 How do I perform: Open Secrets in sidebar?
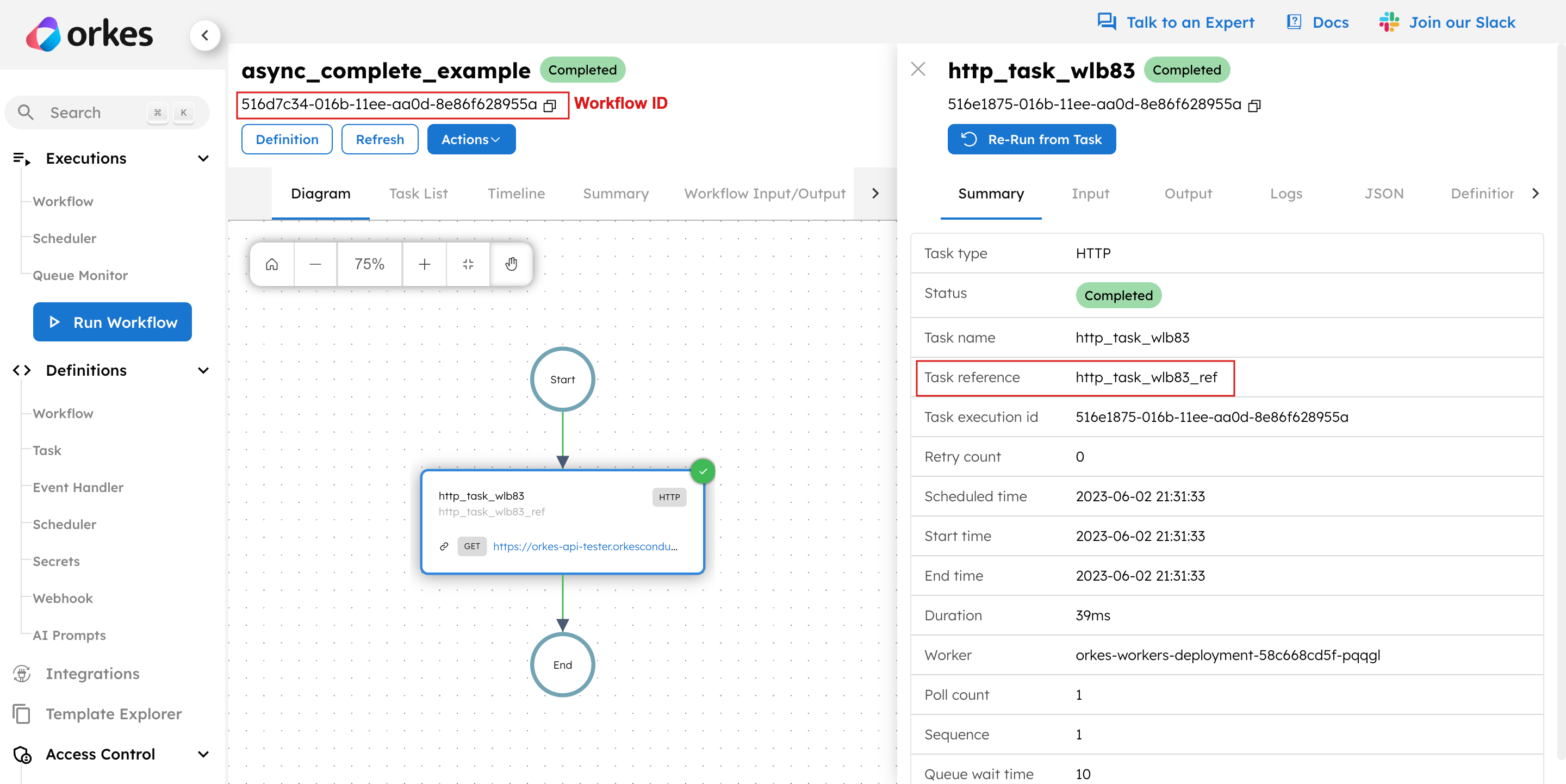[56, 561]
